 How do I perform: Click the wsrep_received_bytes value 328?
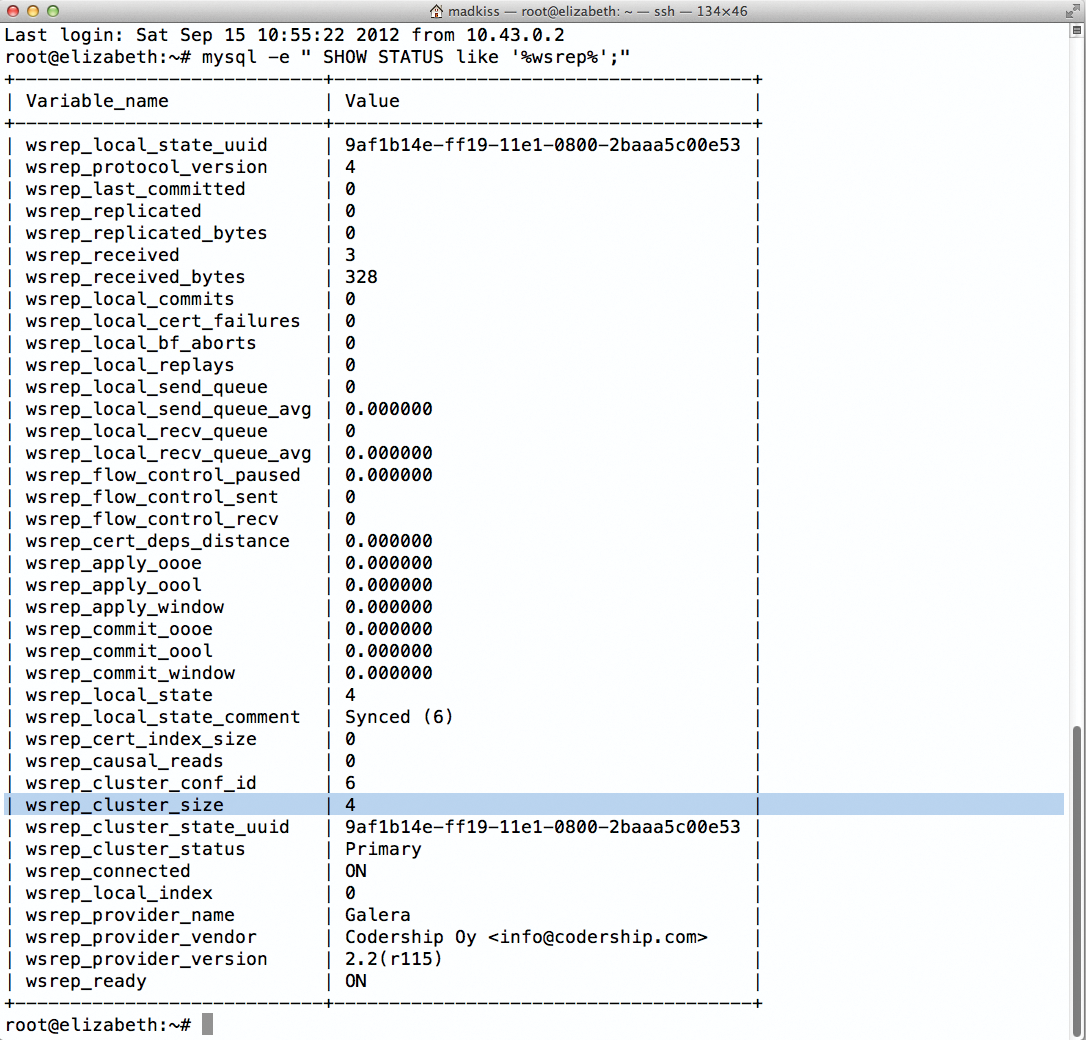pyautogui.click(x=361, y=277)
